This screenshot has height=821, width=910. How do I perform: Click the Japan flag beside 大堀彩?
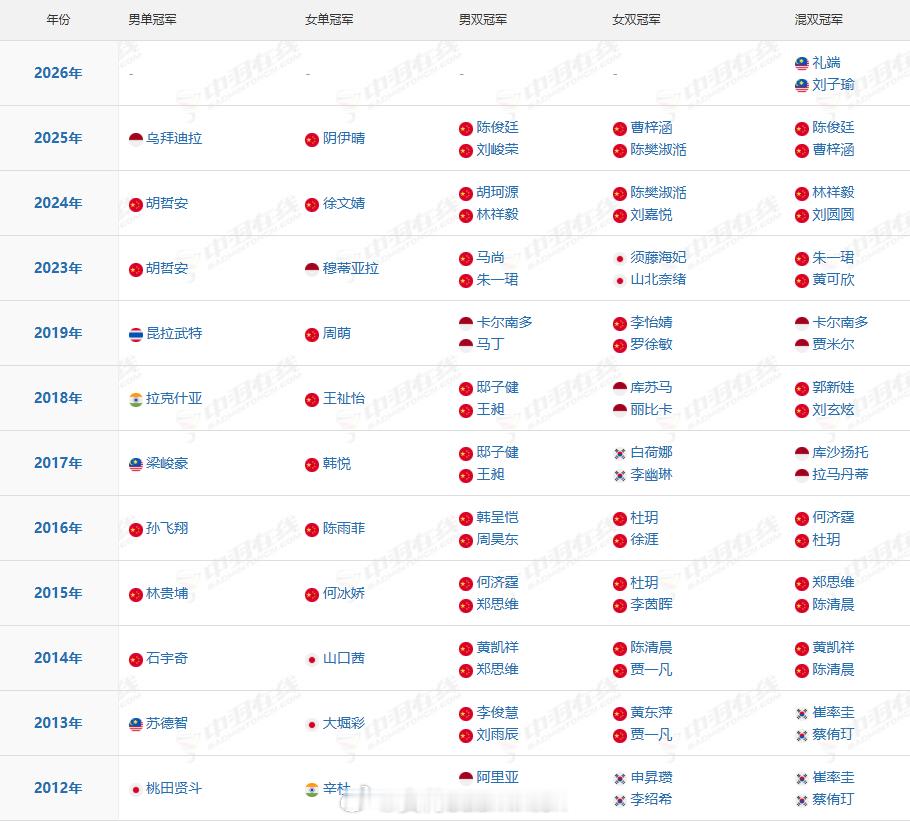[312, 724]
